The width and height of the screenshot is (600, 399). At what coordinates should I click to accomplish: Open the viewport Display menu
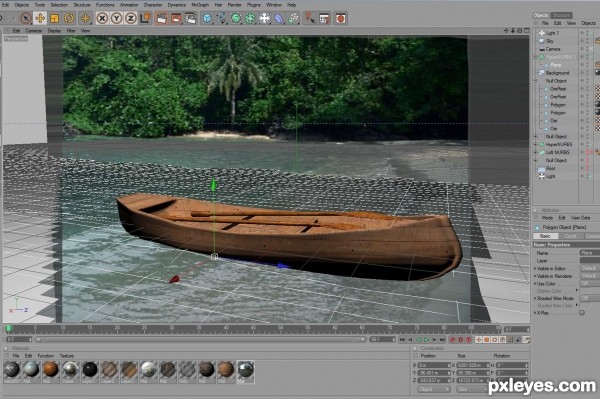pyautogui.click(x=54, y=31)
